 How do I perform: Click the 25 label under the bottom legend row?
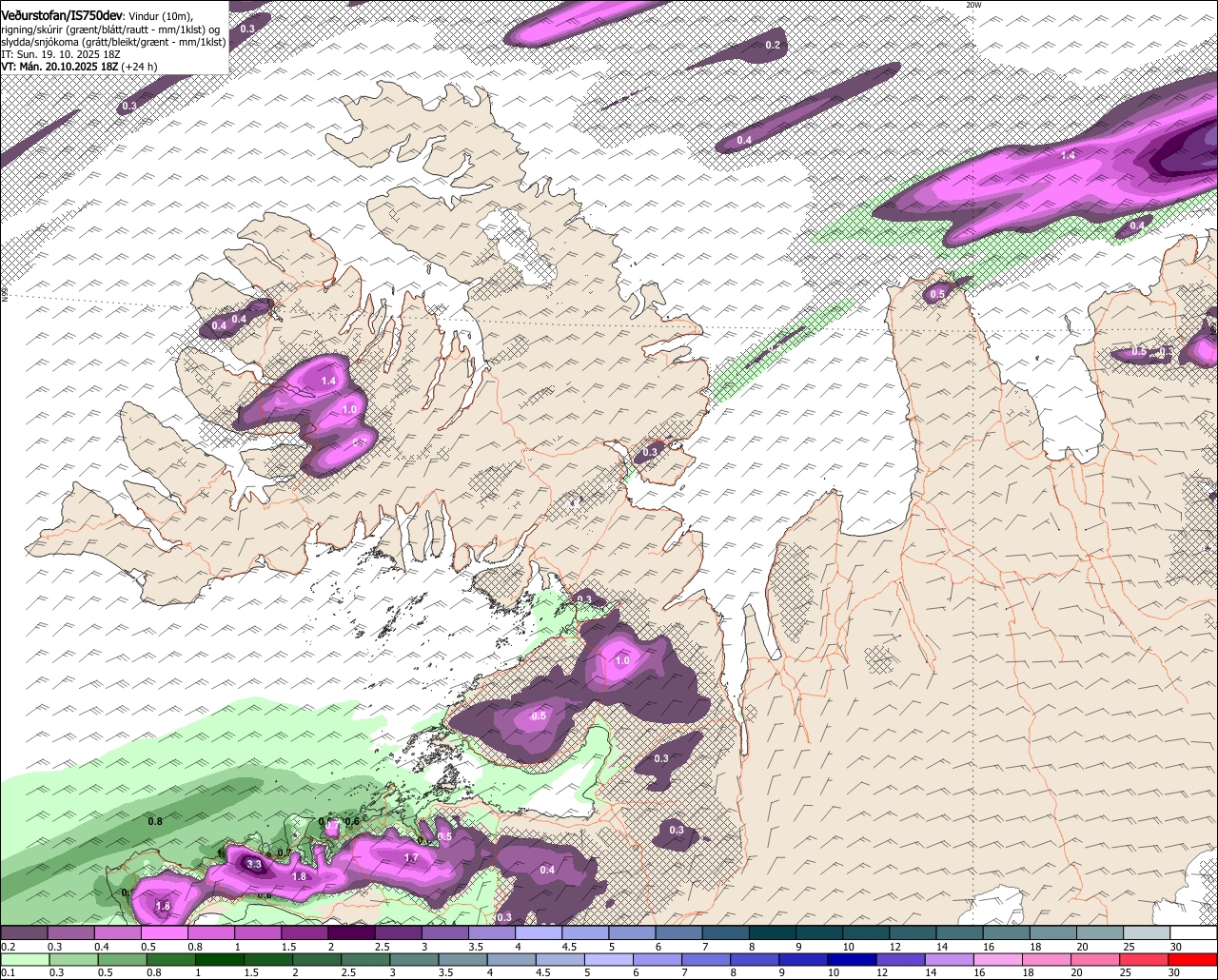pos(1124,973)
